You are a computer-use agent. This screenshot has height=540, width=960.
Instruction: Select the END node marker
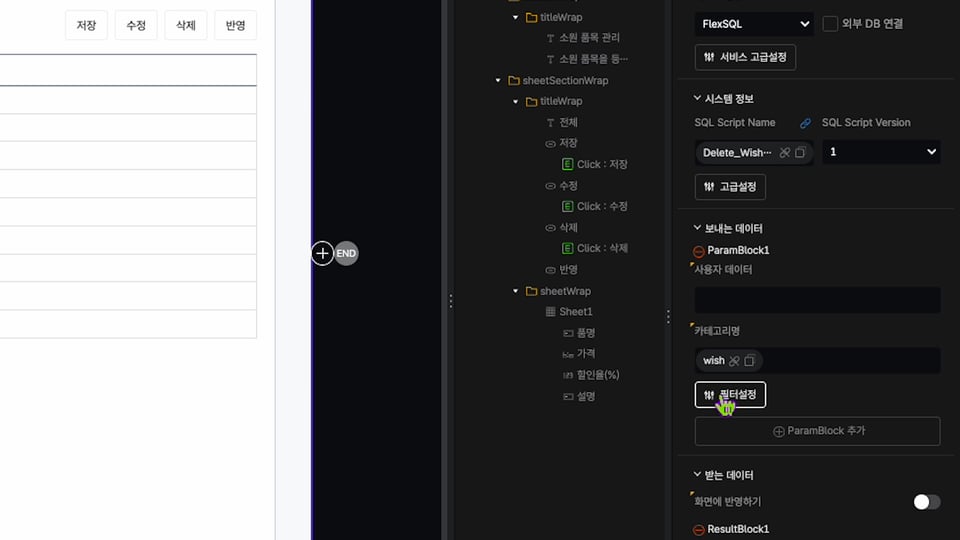pos(346,253)
